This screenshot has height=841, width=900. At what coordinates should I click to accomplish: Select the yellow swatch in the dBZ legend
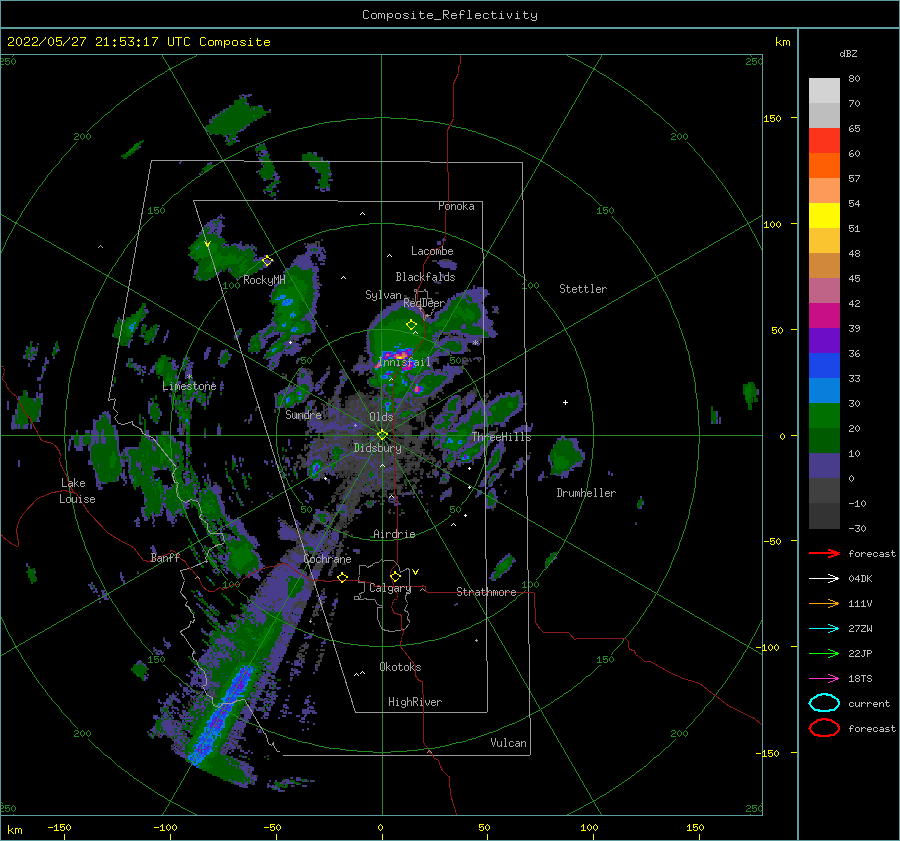pyautogui.click(x=824, y=216)
